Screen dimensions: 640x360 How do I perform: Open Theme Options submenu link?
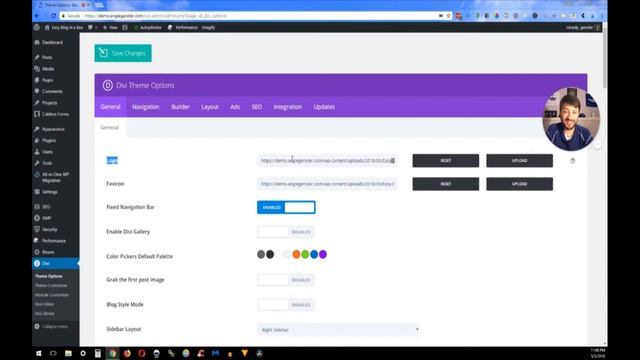[49, 276]
